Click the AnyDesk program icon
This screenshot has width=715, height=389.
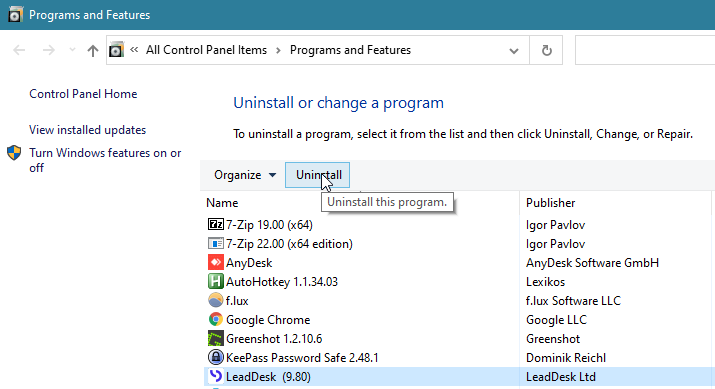216,263
